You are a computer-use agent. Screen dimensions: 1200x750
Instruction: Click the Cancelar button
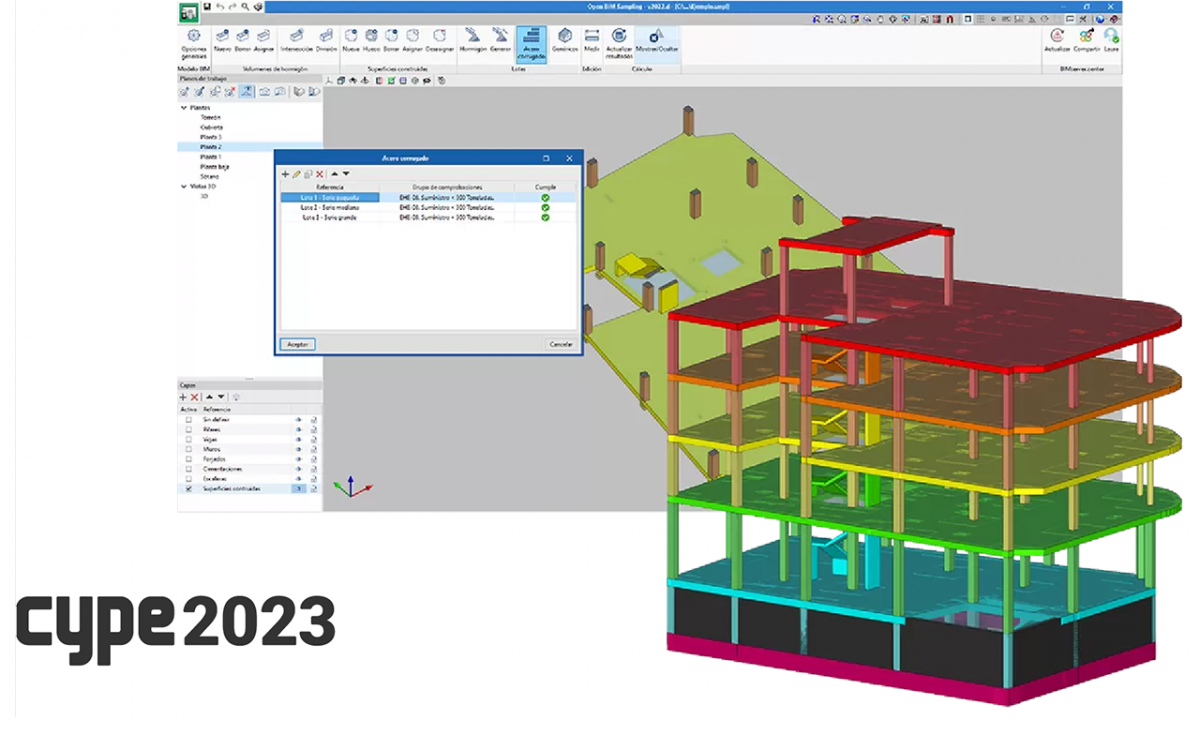pyautogui.click(x=561, y=344)
